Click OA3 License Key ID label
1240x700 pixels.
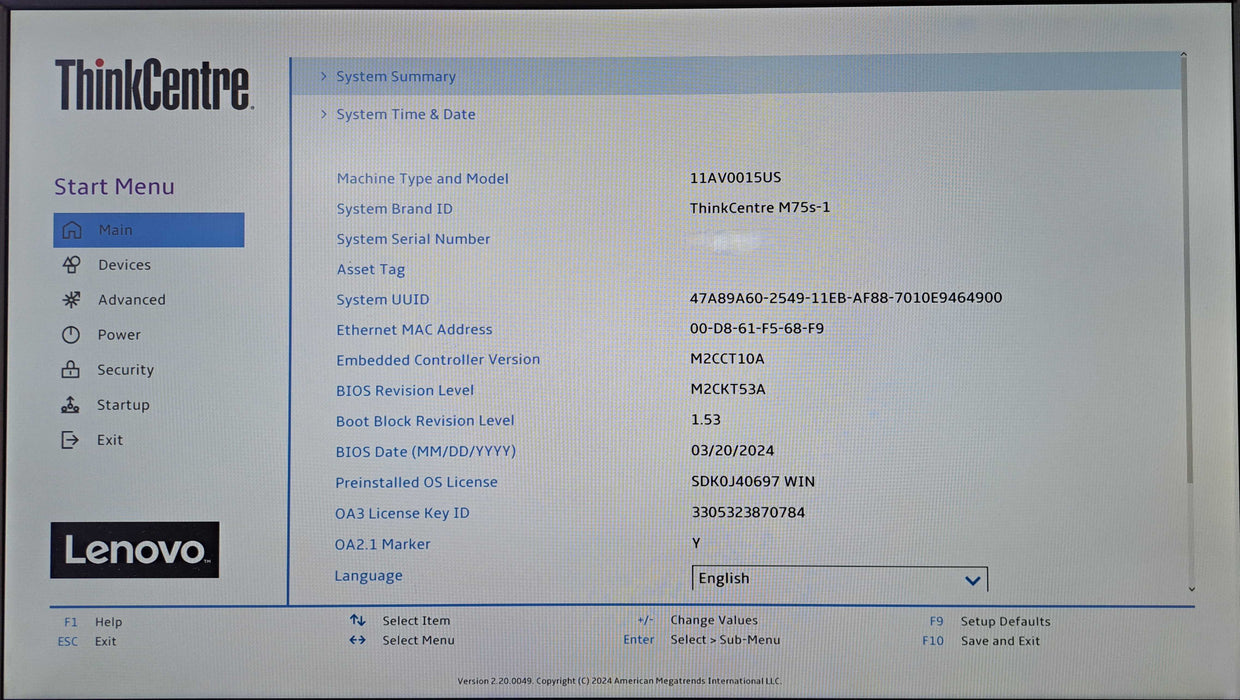402,513
